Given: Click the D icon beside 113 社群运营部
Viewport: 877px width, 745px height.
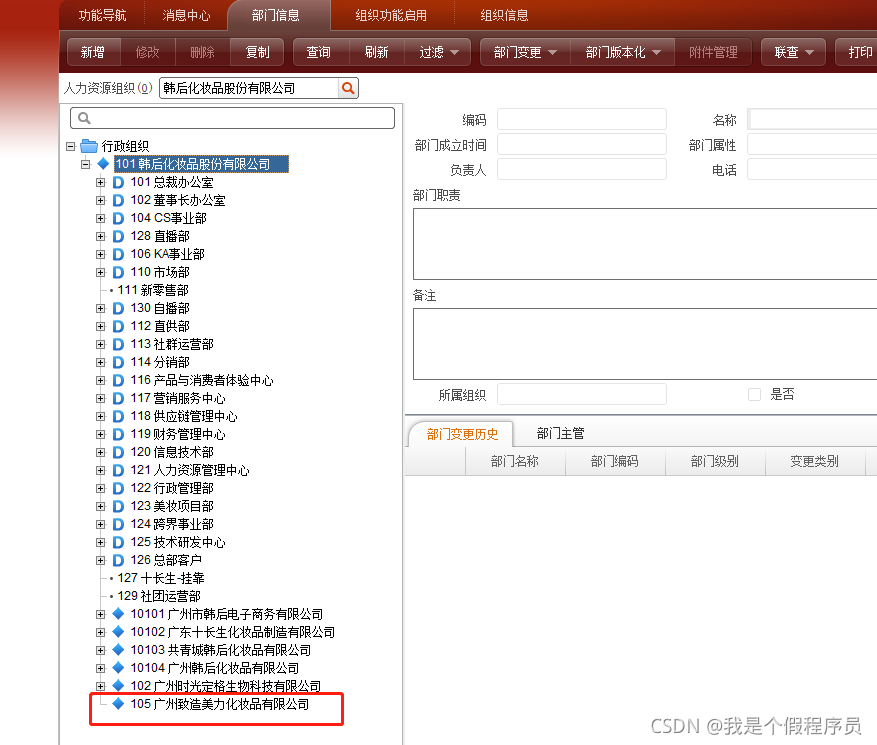Looking at the screenshot, I should (x=118, y=344).
